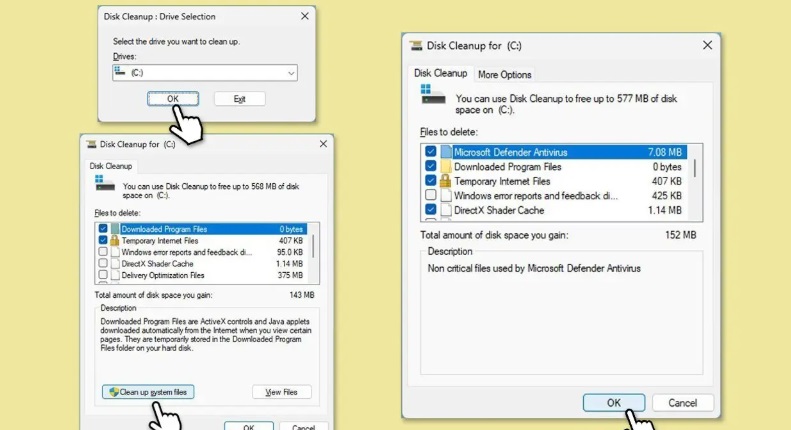Click lock icon beside Temporary Internet Files 577 MB window
Image resolution: width=791 pixels, height=430 pixels.
pos(445,181)
